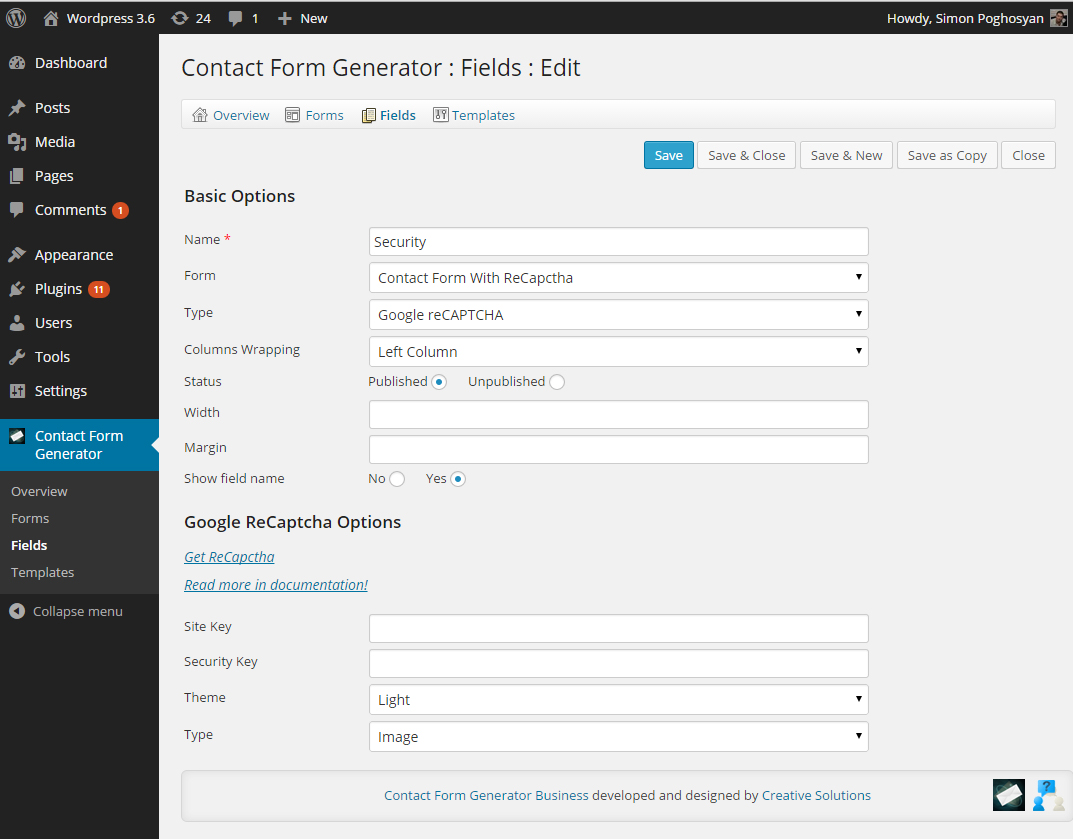Click the Margin input field
Screen dimensions: 1073x839
(x=619, y=450)
